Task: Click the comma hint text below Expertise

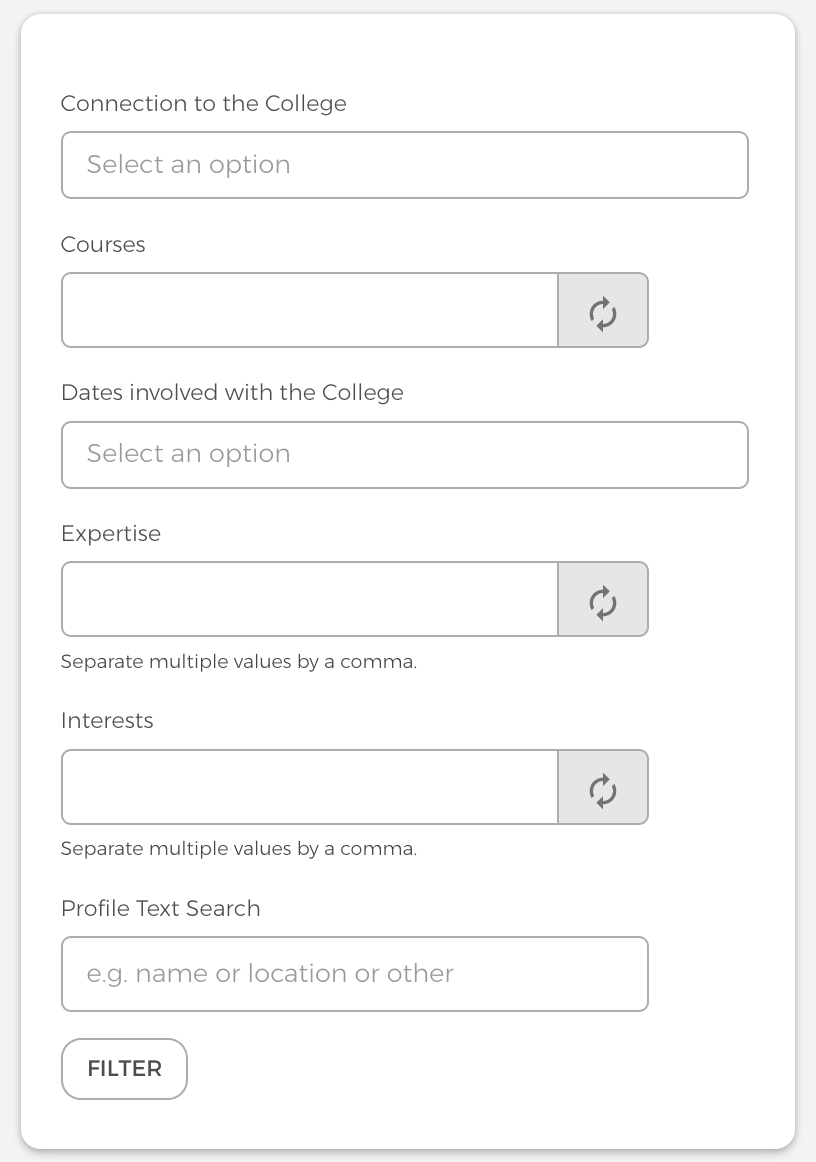Action: coord(239,662)
